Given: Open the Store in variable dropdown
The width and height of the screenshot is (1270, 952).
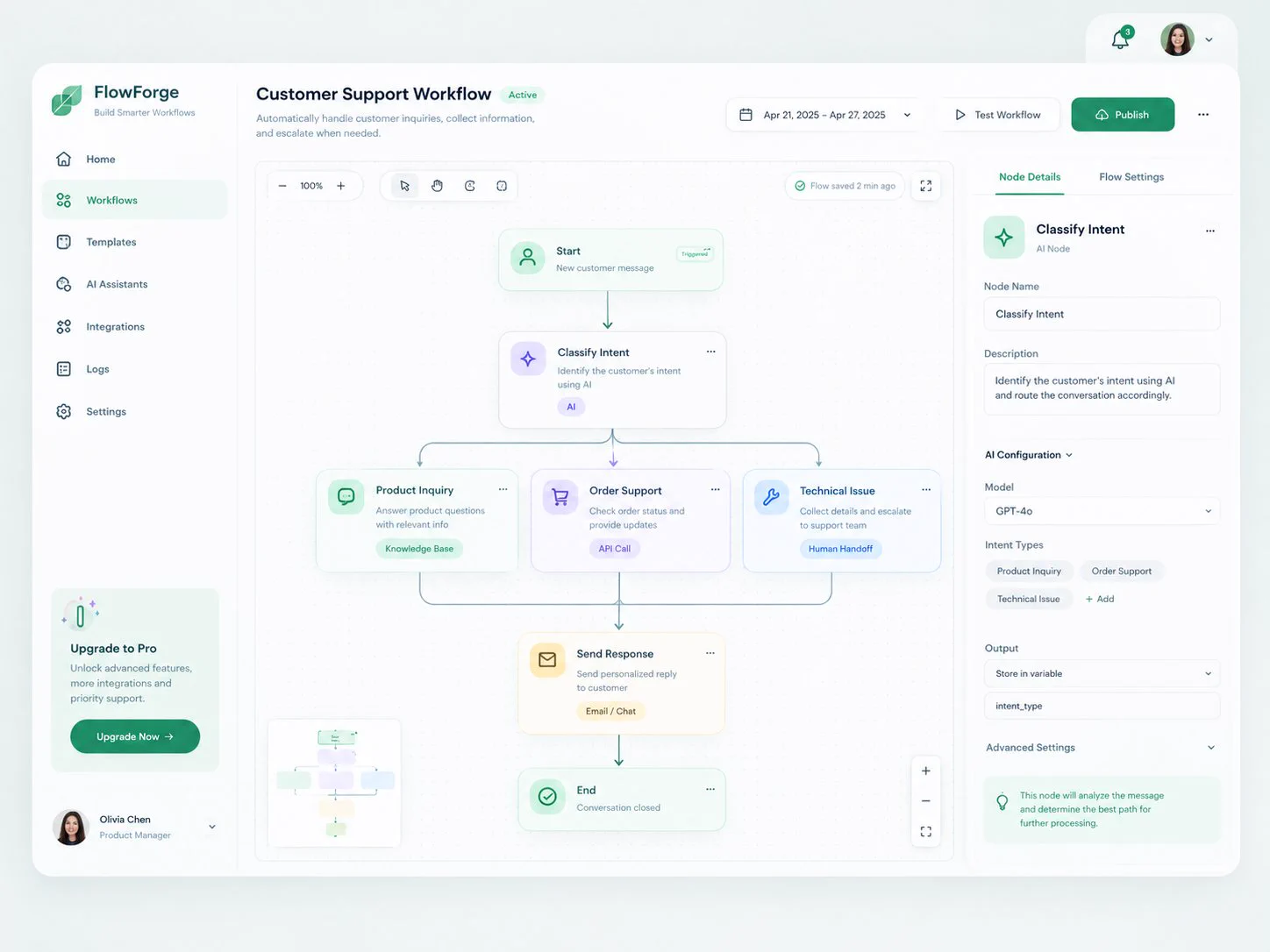Looking at the screenshot, I should [x=1102, y=673].
